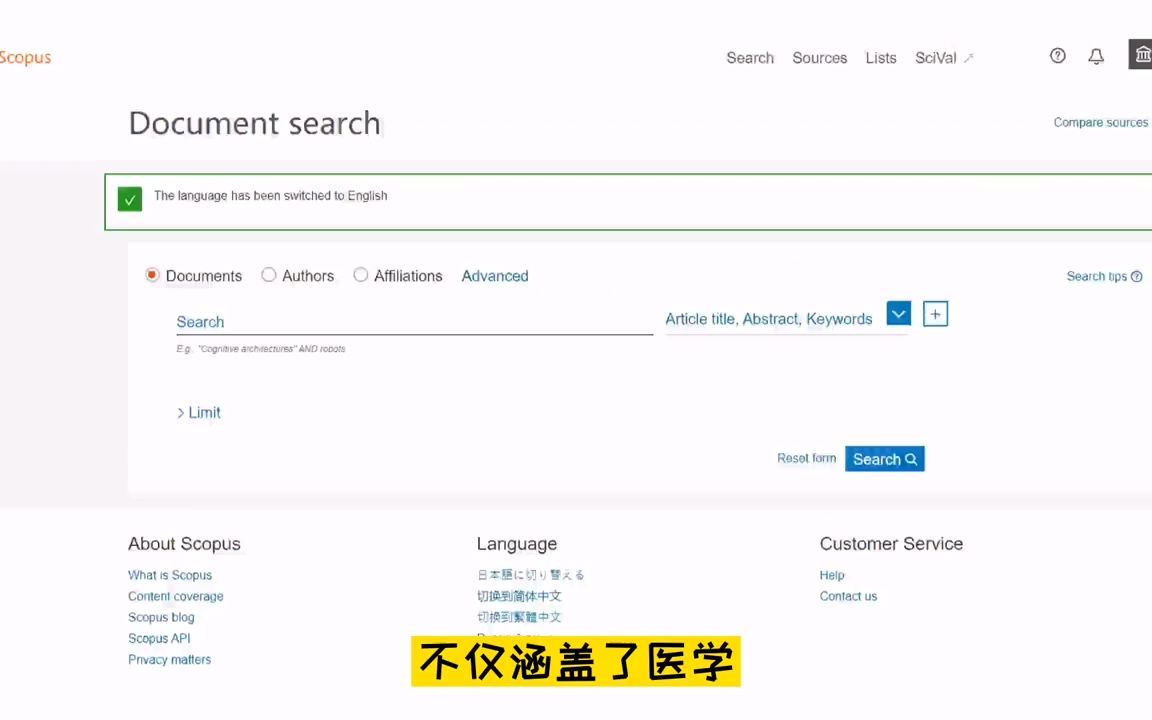The height and width of the screenshot is (720, 1152).
Task: Click the Search tips question mark icon
Action: click(1137, 276)
